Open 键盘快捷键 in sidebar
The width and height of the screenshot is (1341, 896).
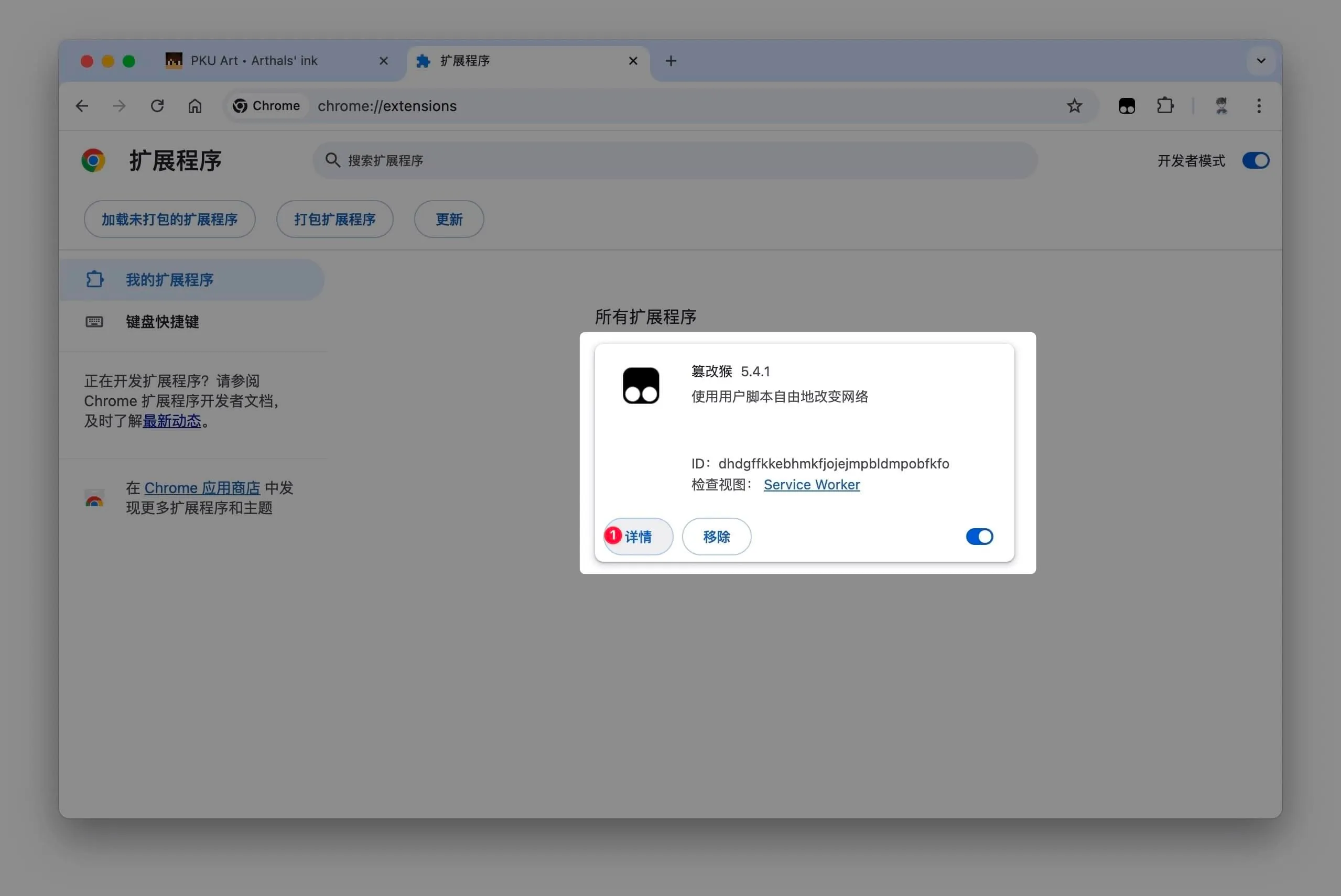191,322
